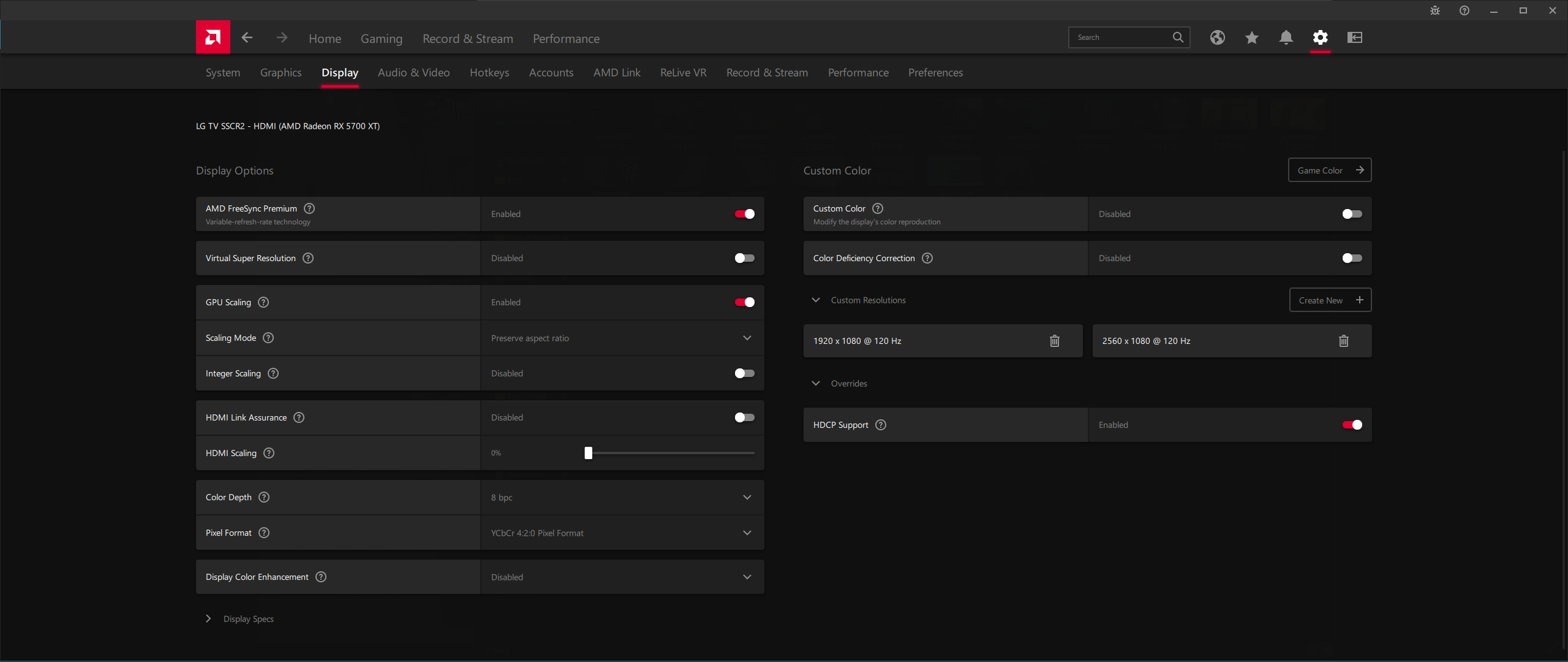Enable Virtual Super Resolution toggle

point(745,258)
